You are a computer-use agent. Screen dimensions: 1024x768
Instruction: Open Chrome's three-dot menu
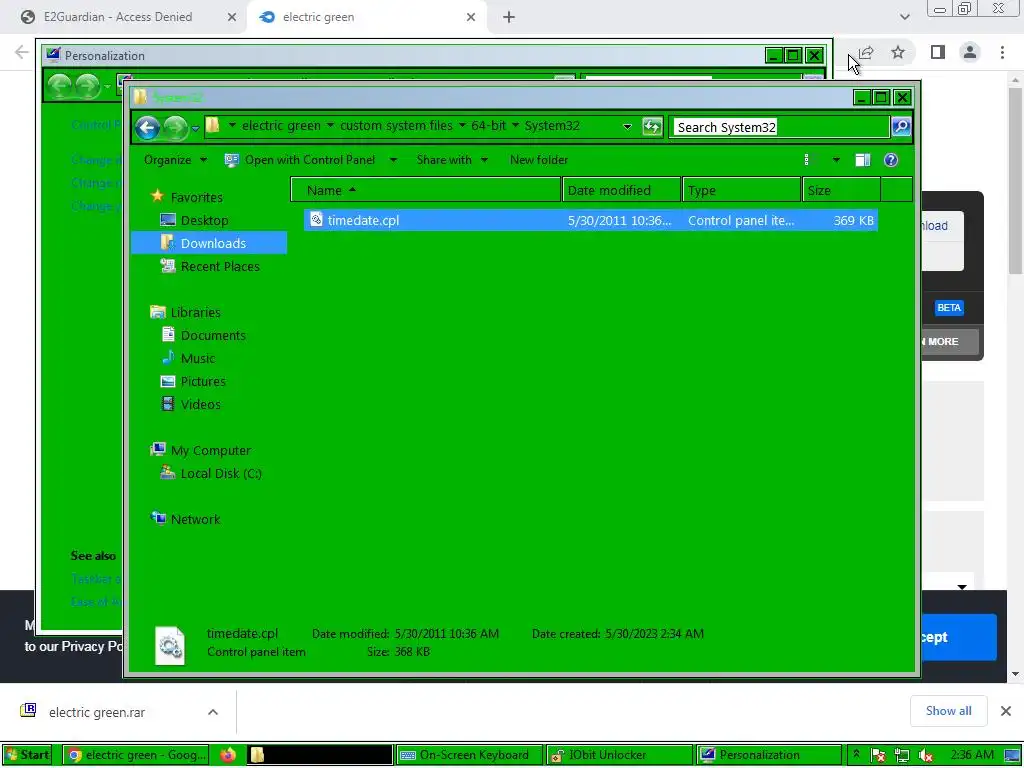[1002, 52]
